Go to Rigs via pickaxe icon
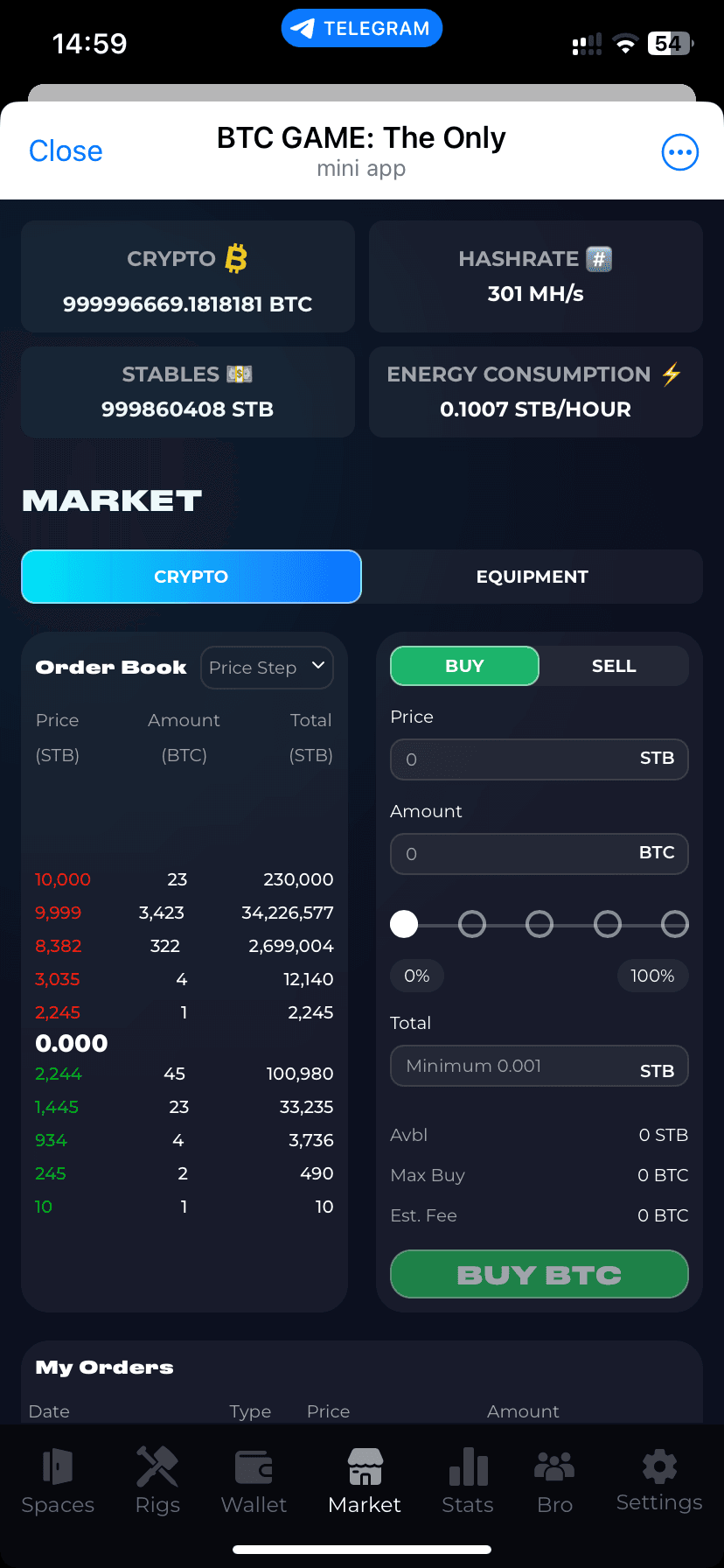Viewport: 724px width, 1568px height. 157,1467
